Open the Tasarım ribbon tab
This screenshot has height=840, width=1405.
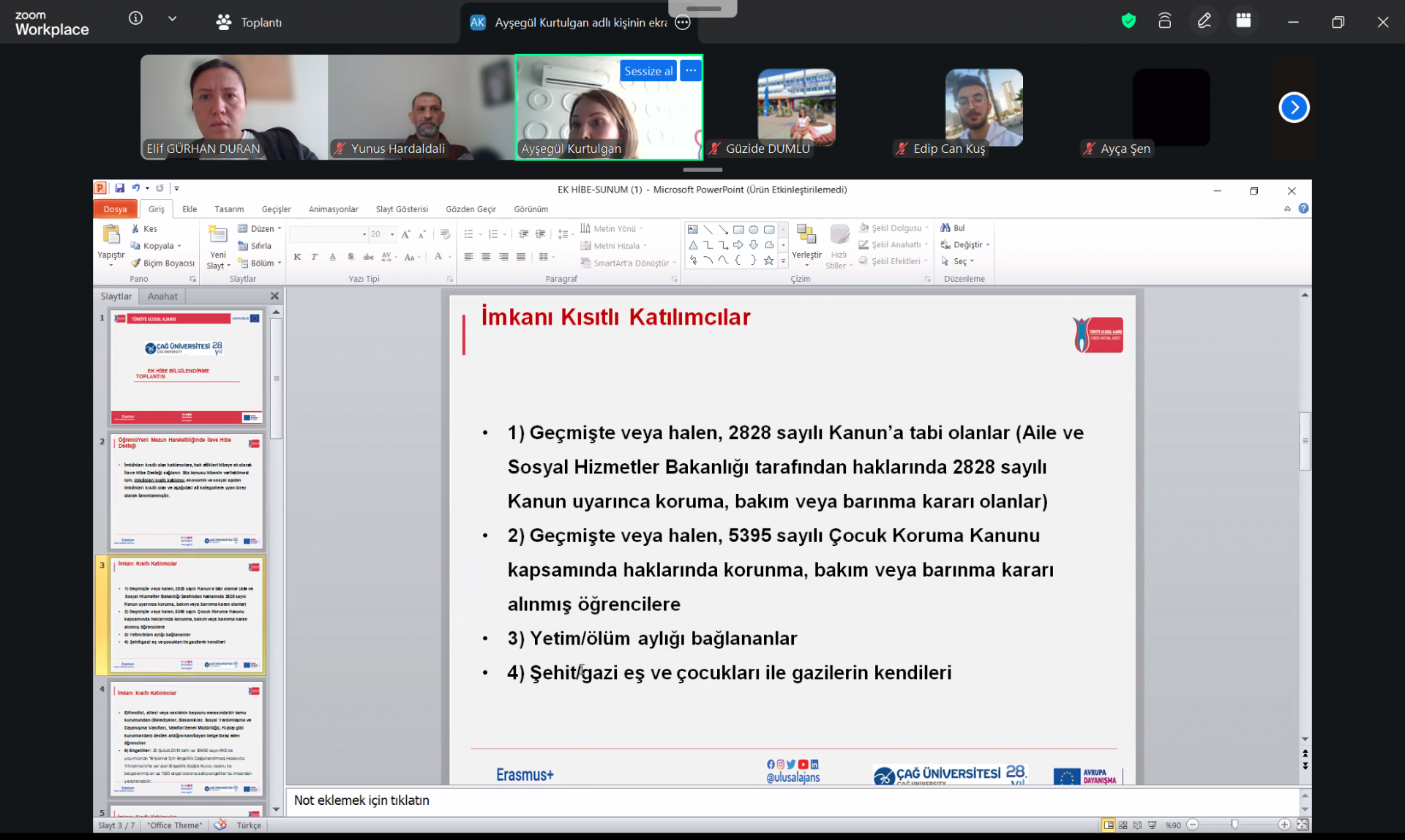point(229,209)
